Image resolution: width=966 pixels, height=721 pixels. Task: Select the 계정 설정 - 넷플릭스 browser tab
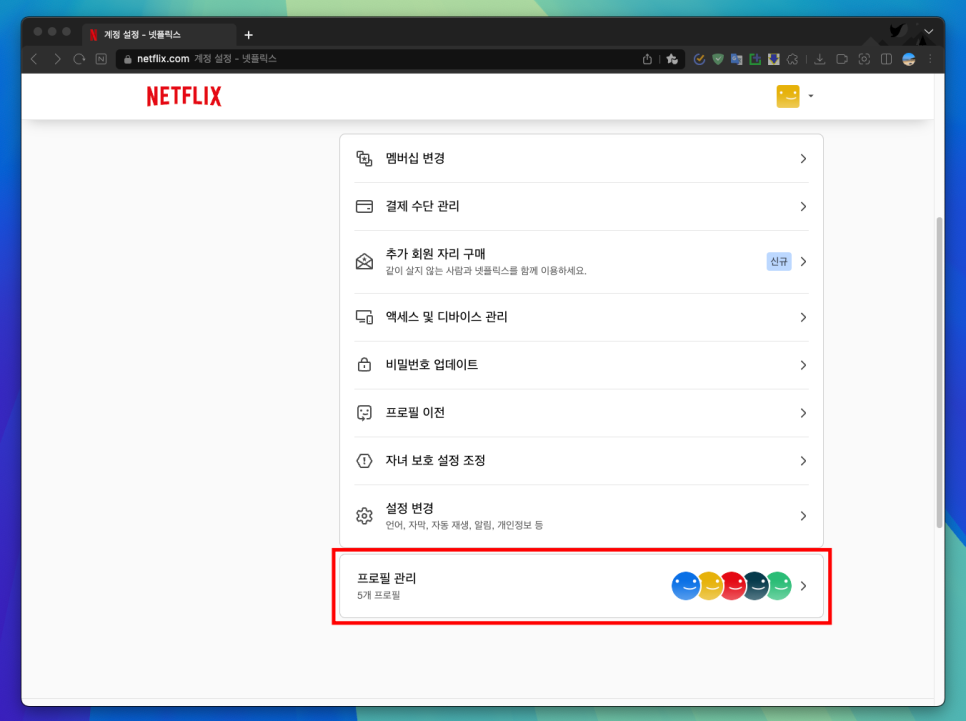tap(159, 35)
